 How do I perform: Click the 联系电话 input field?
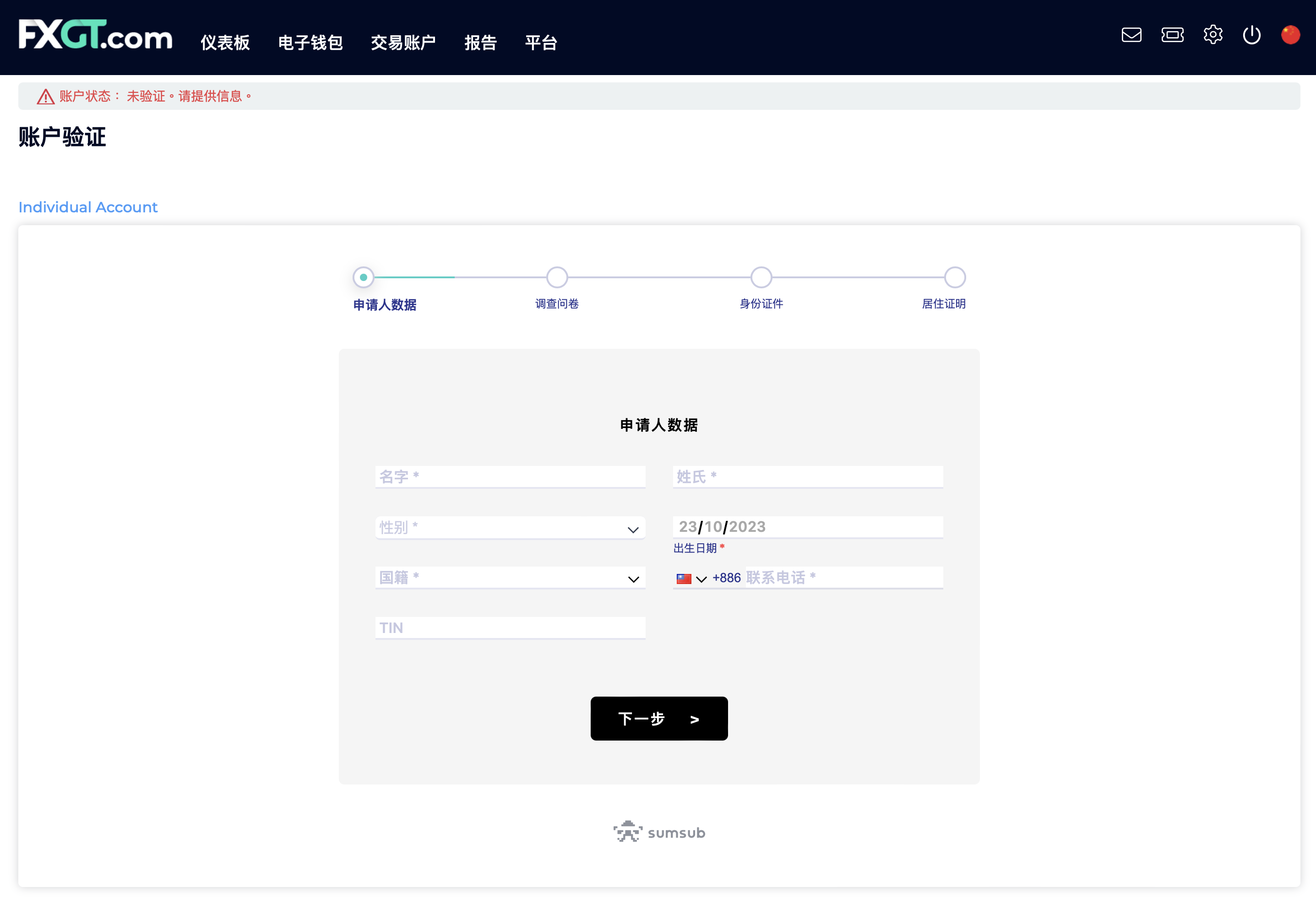[x=844, y=578]
